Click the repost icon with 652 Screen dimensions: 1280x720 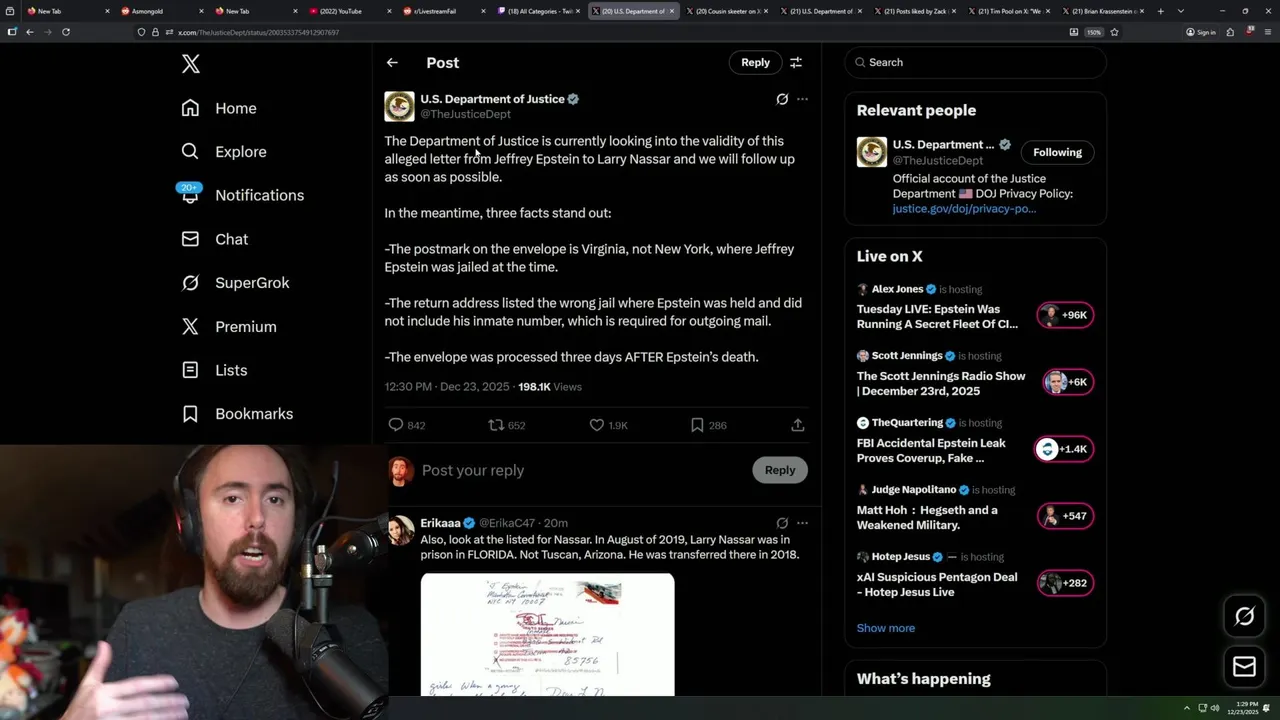point(496,425)
